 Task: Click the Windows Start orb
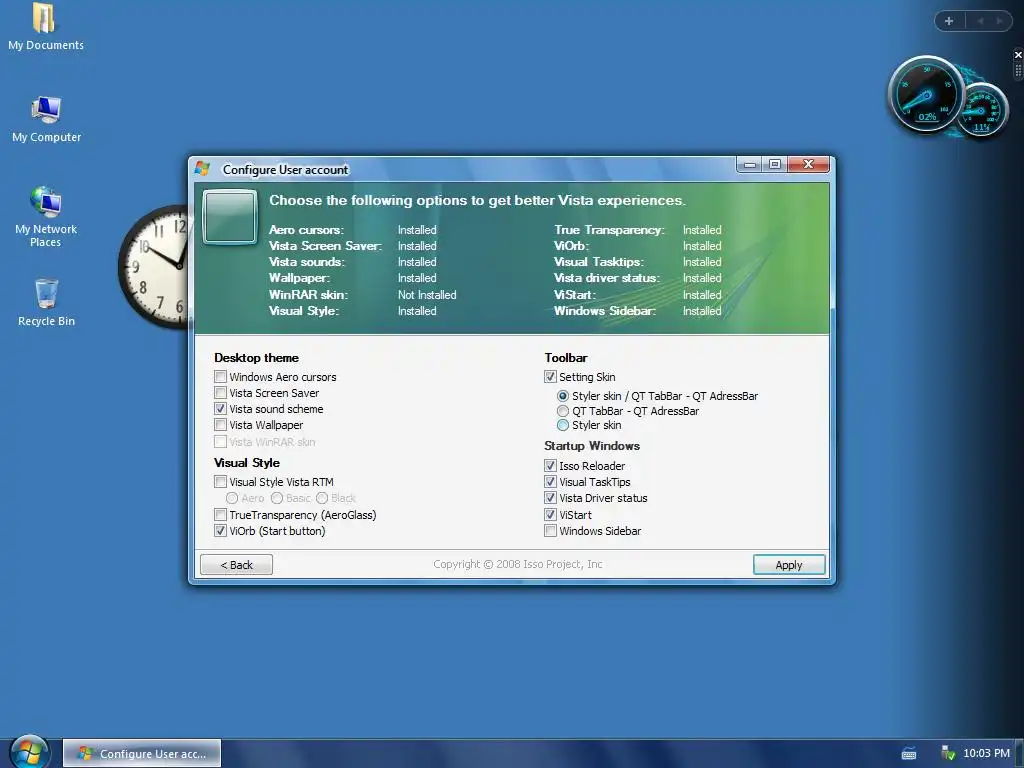point(29,751)
